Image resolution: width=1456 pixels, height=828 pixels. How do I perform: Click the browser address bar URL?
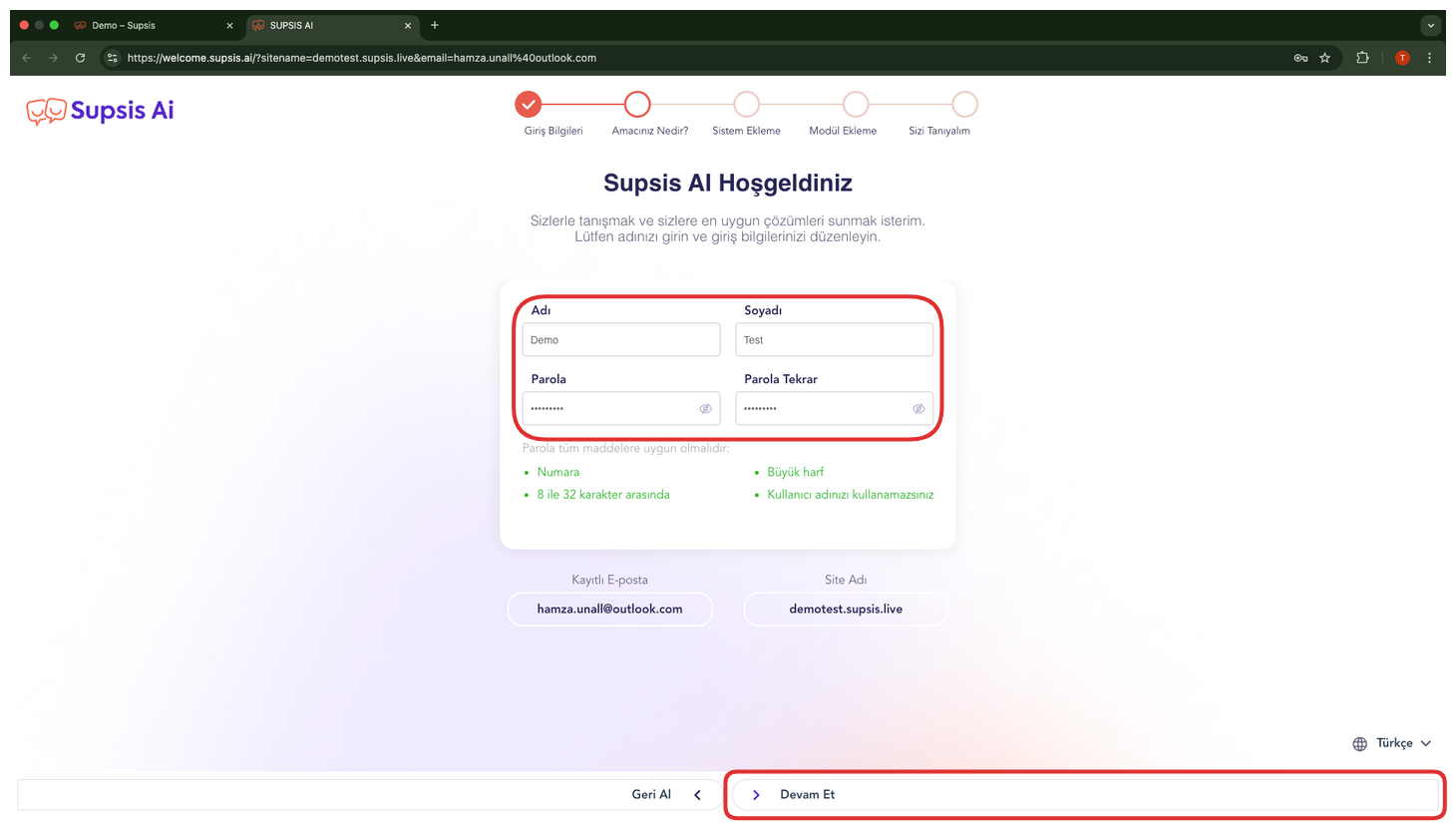tap(362, 58)
